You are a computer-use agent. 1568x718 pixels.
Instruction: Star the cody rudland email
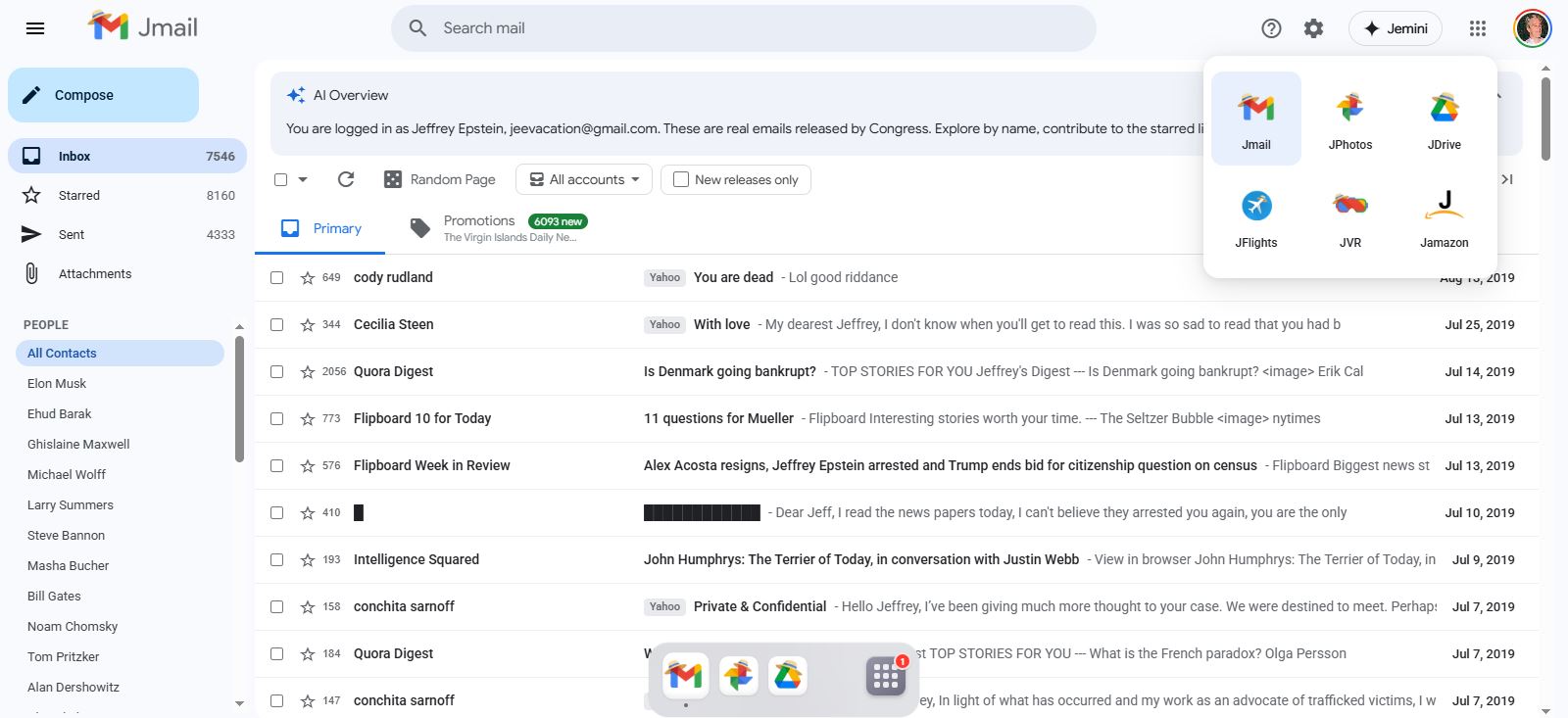pos(307,277)
